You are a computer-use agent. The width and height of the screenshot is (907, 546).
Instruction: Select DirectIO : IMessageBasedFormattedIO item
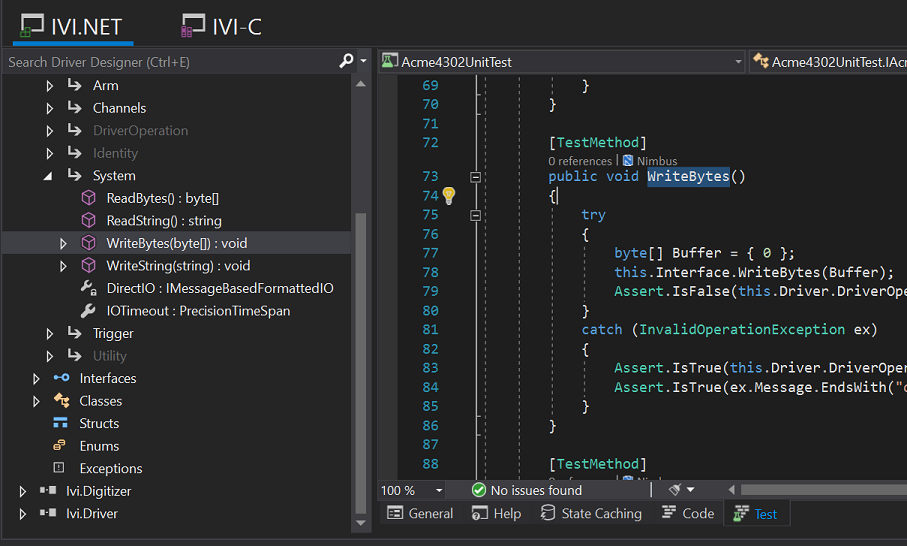coord(220,288)
